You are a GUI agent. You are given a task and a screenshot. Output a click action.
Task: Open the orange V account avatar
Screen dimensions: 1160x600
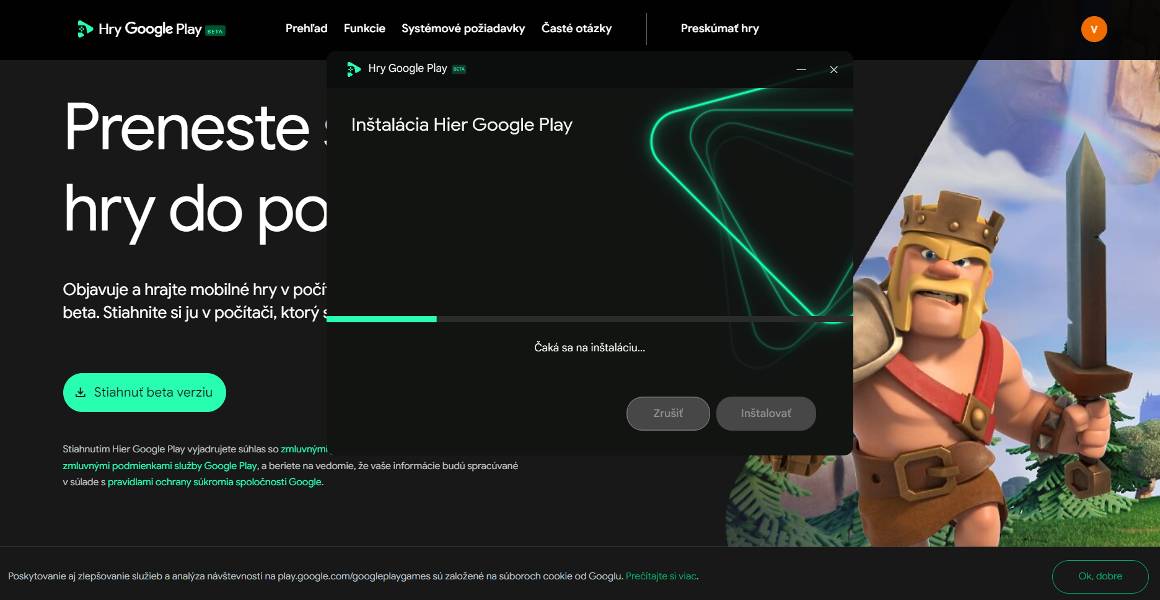(1093, 29)
